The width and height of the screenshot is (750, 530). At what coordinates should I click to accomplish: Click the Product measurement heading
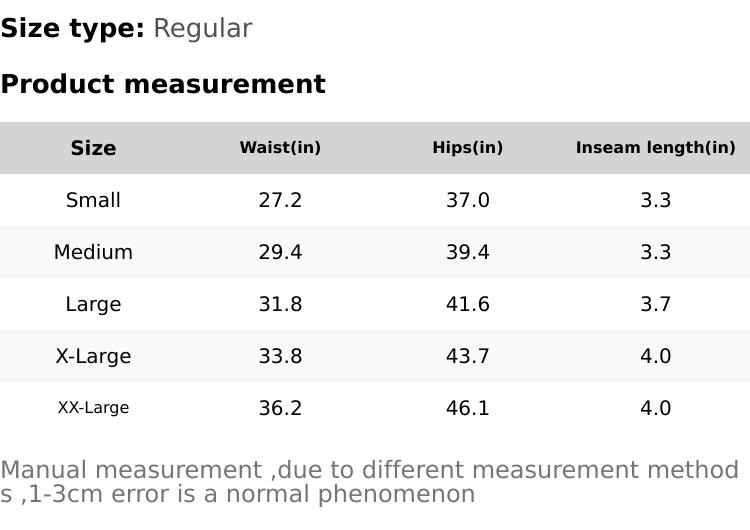[163, 84]
